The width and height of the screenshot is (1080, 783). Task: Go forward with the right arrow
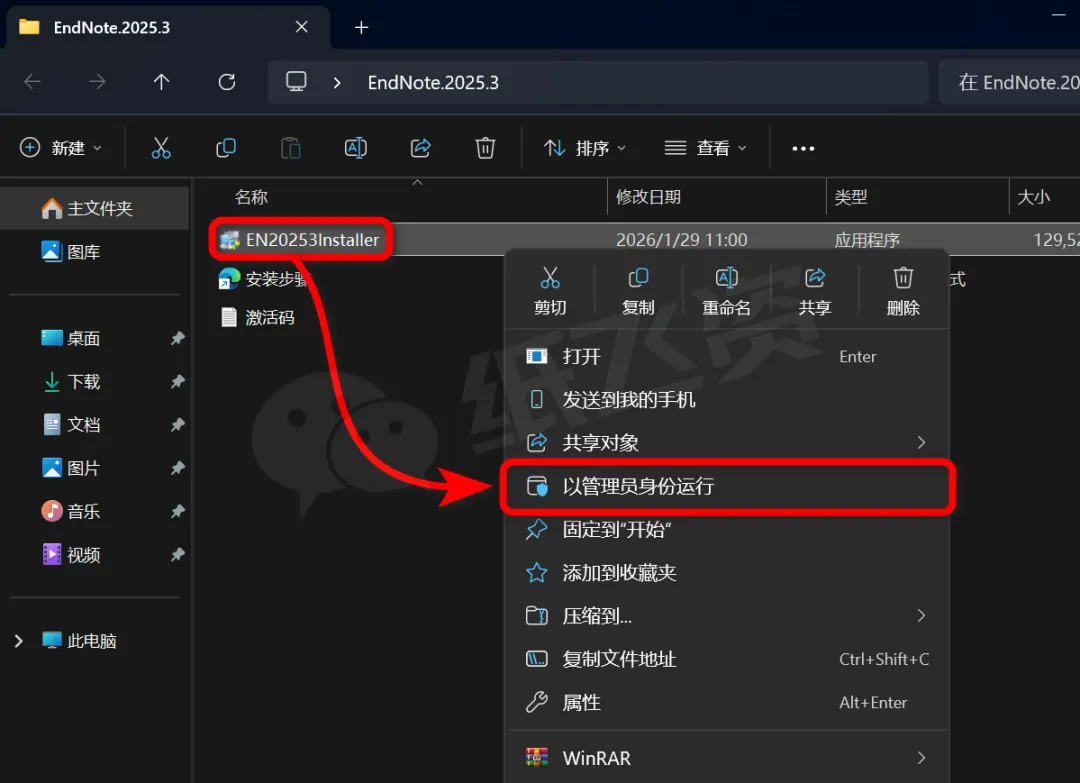tap(97, 82)
